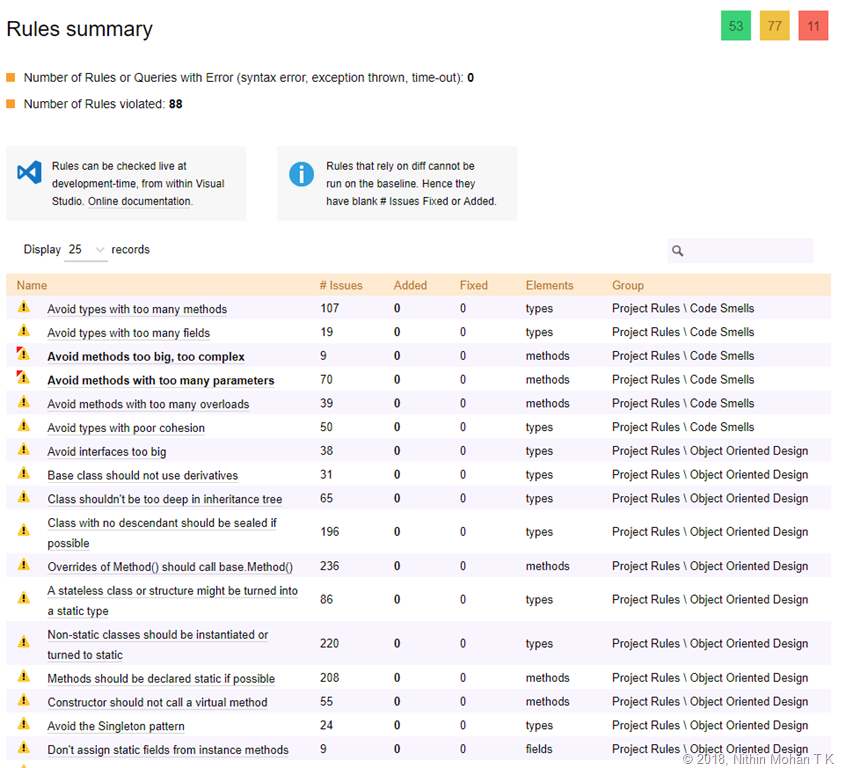Click the Visual Studio logo icon

pos(29,173)
